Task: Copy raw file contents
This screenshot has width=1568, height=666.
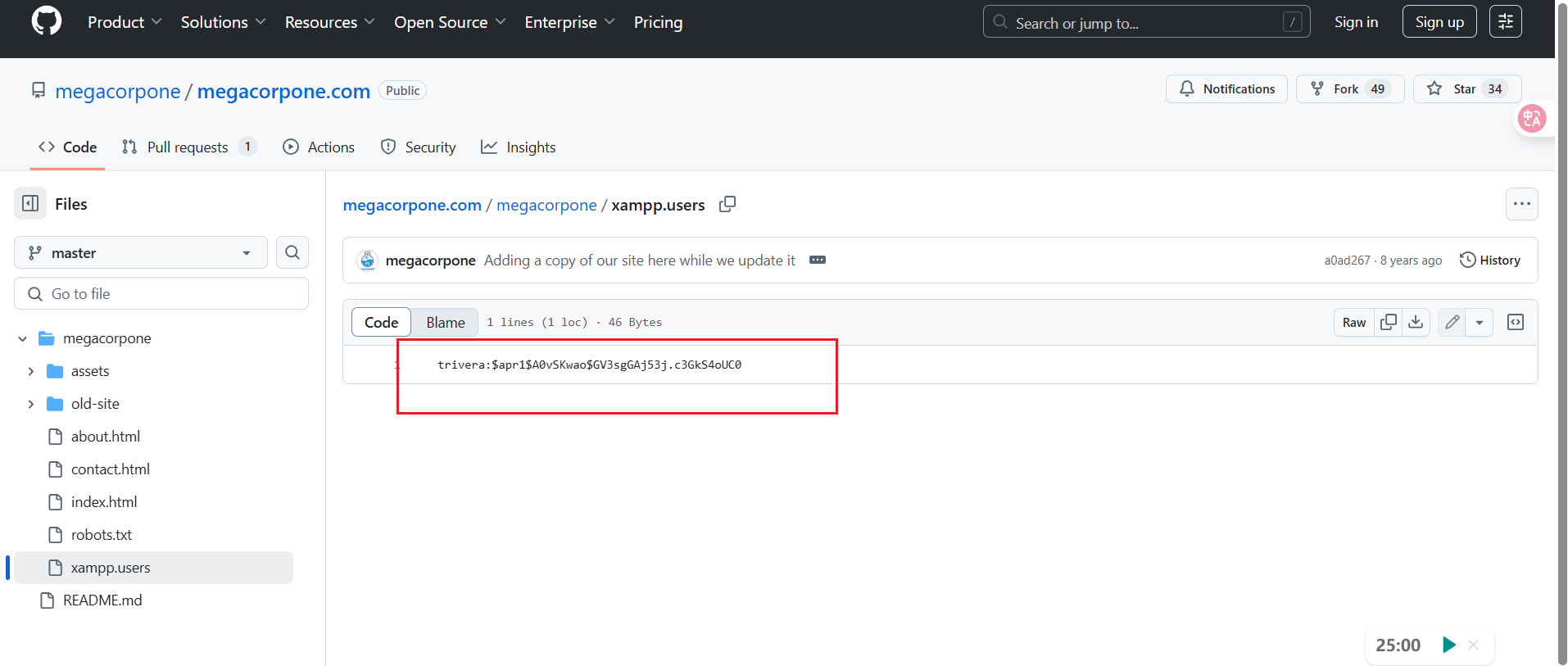Action: click(1388, 322)
